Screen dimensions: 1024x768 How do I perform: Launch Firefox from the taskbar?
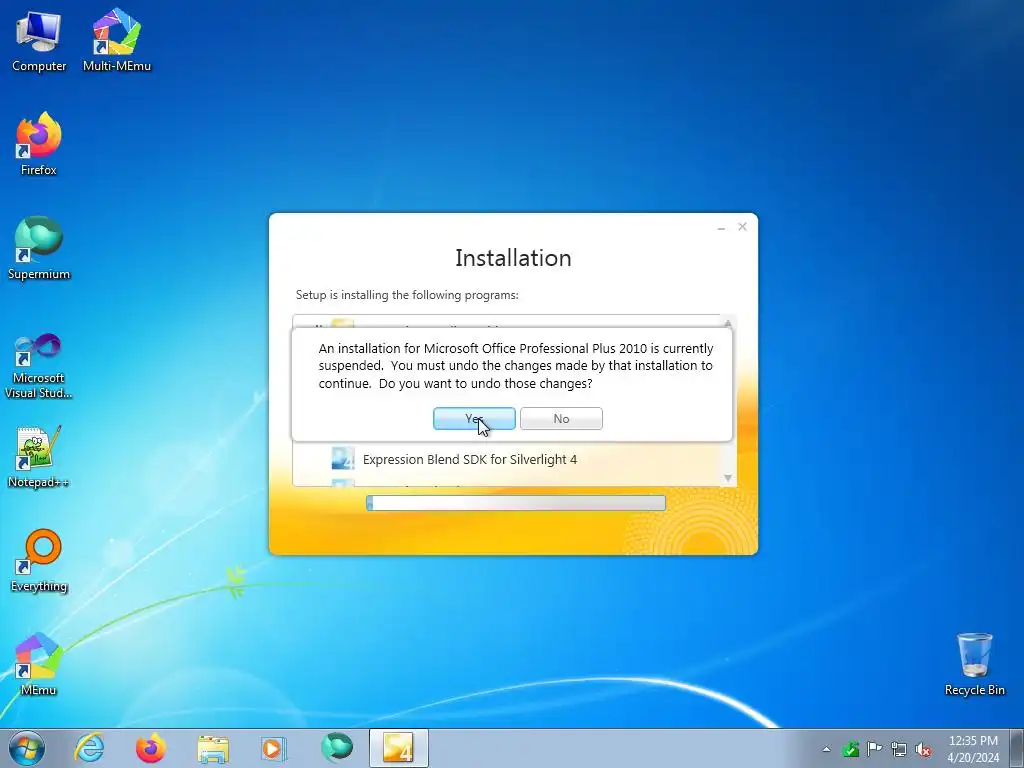151,748
